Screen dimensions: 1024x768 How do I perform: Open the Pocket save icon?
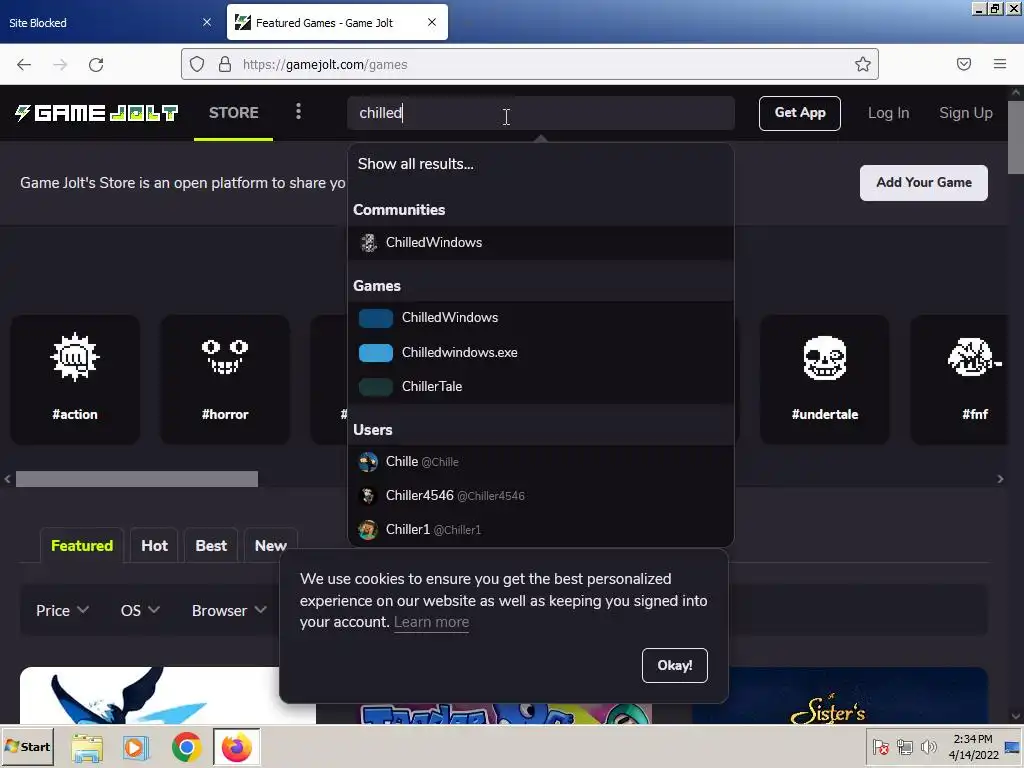point(964,64)
